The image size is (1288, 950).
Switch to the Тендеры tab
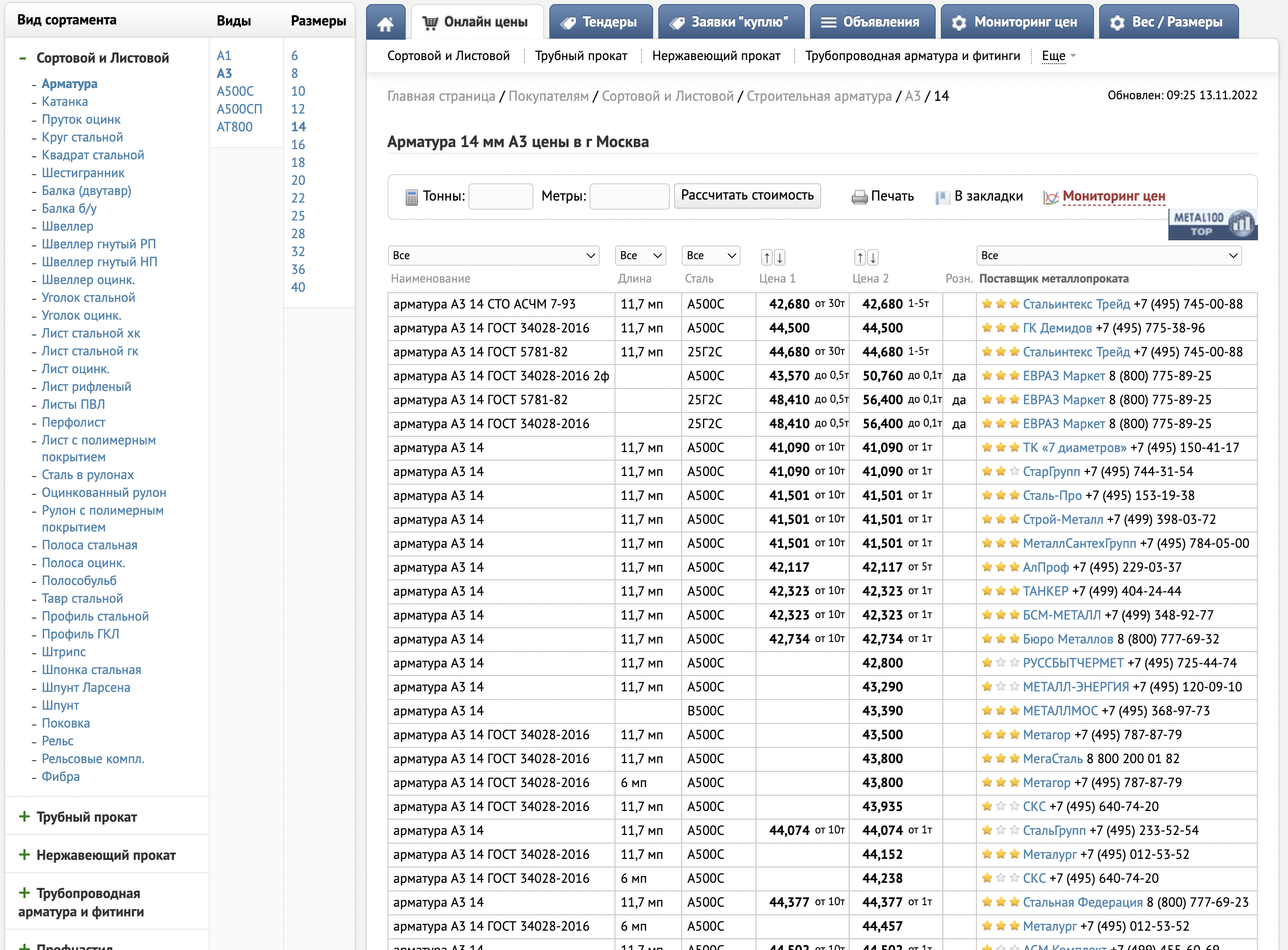click(x=601, y=22)
